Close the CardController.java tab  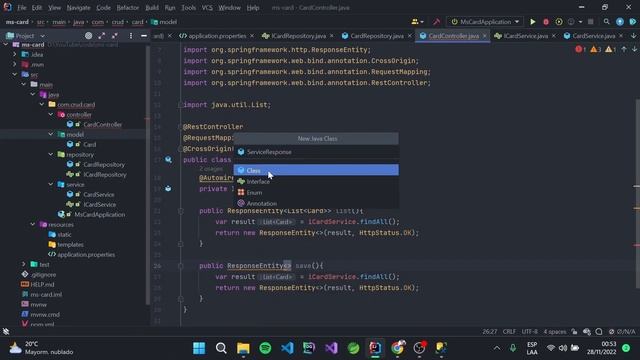484,36
